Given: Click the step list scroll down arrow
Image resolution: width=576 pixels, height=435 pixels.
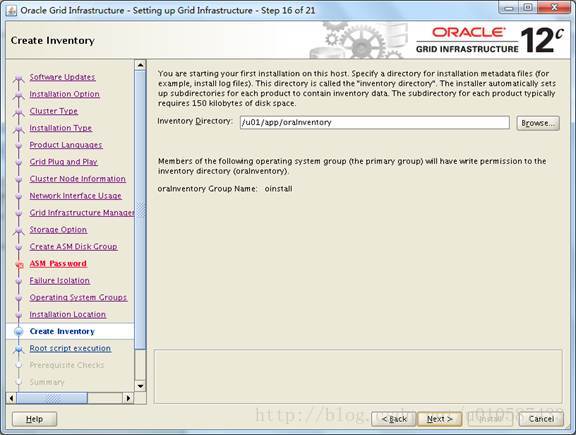Looking at the screenshot, I should tap(140, 386).
